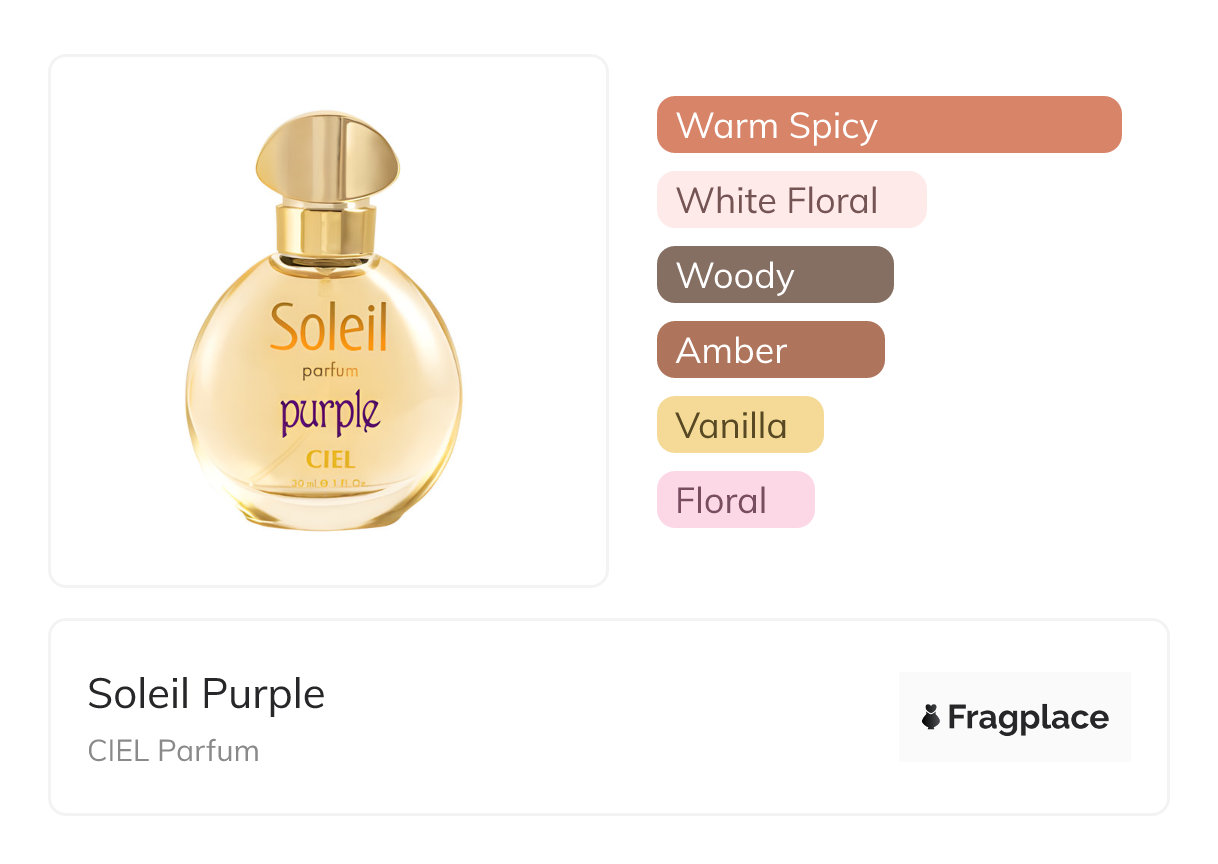Click the small parfum word on the bottle
Screen dimensions: 1218x864
click(330, 372)
